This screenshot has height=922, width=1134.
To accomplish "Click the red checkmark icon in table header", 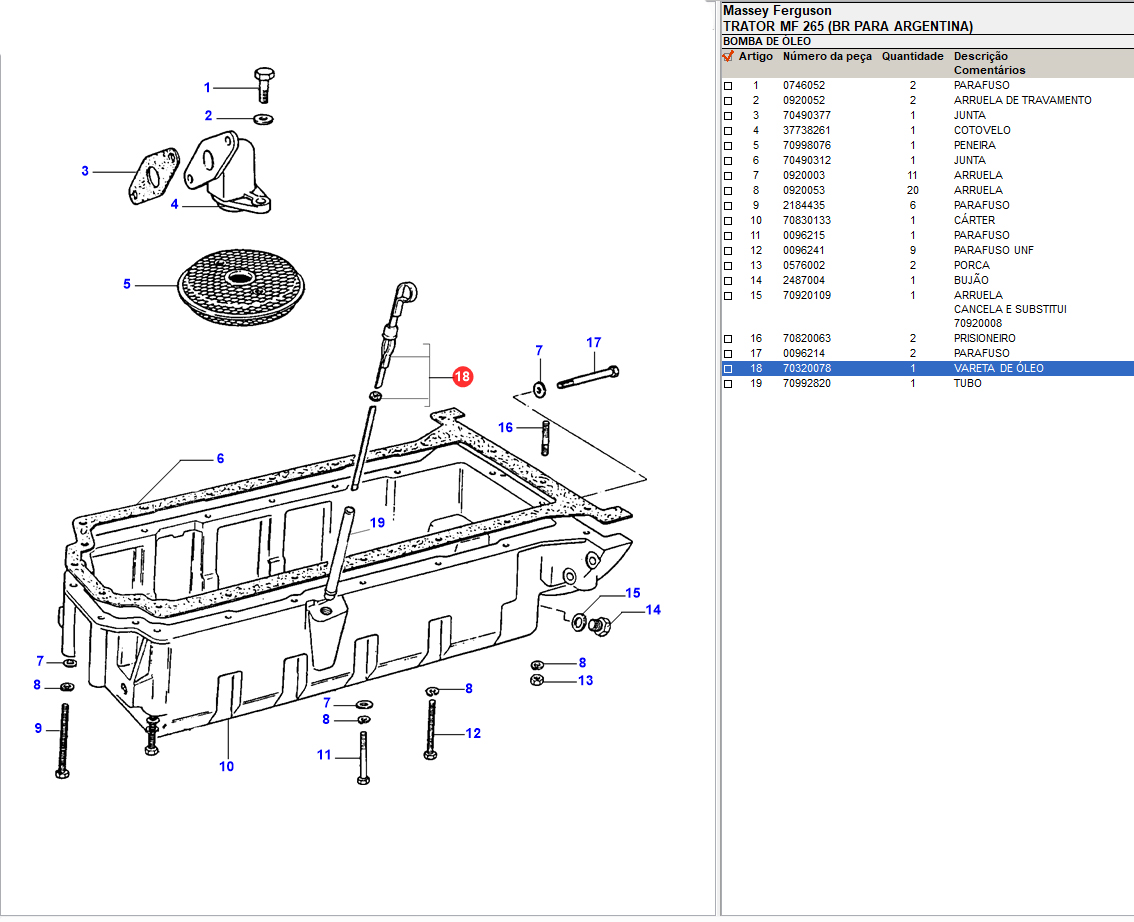I will (728, 57).
